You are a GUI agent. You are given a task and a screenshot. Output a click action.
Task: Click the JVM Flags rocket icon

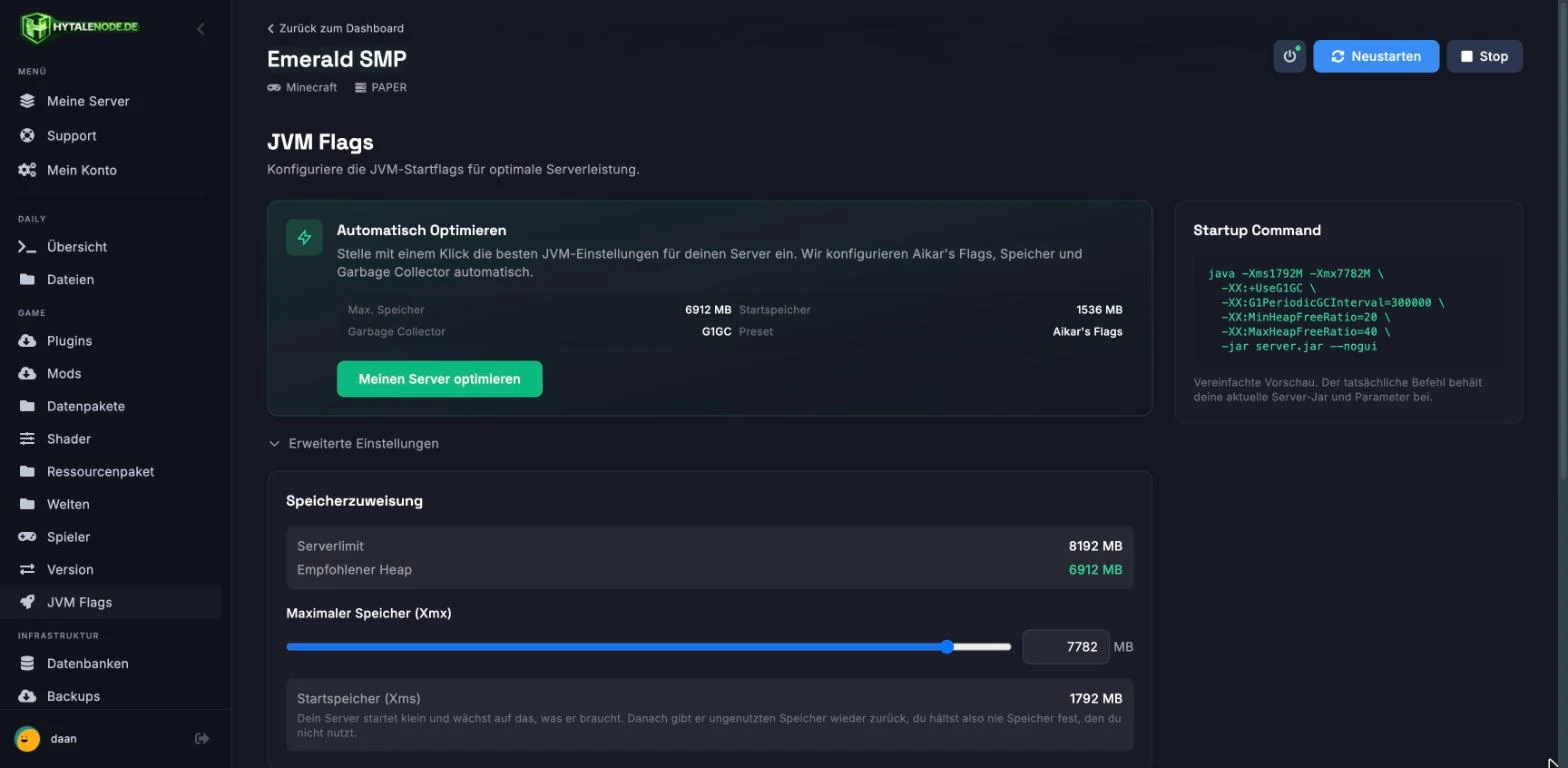(27, 602)
